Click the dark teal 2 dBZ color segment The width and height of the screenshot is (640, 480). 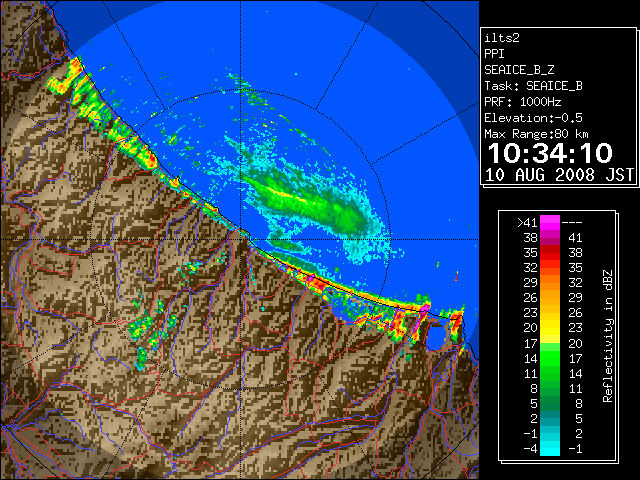(550, 418)
